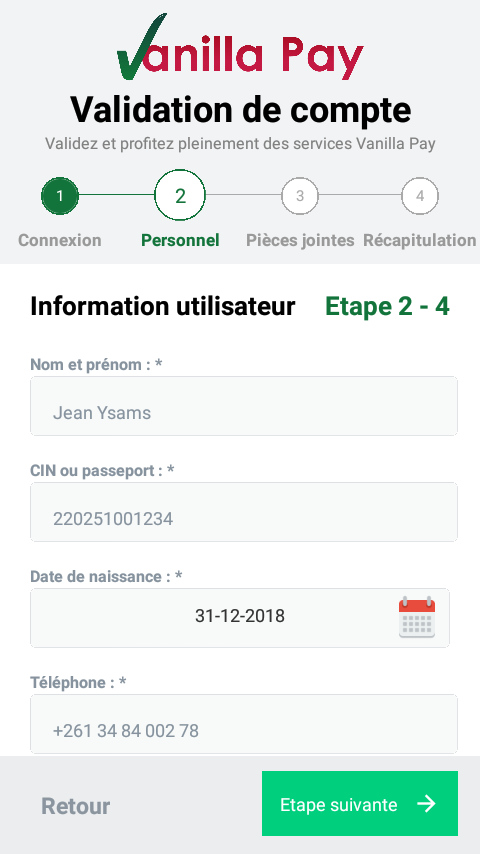The width and height of the screenshot is (480, 854).
Task: Click the Information utilisateur heading
Action: (162, 307)
